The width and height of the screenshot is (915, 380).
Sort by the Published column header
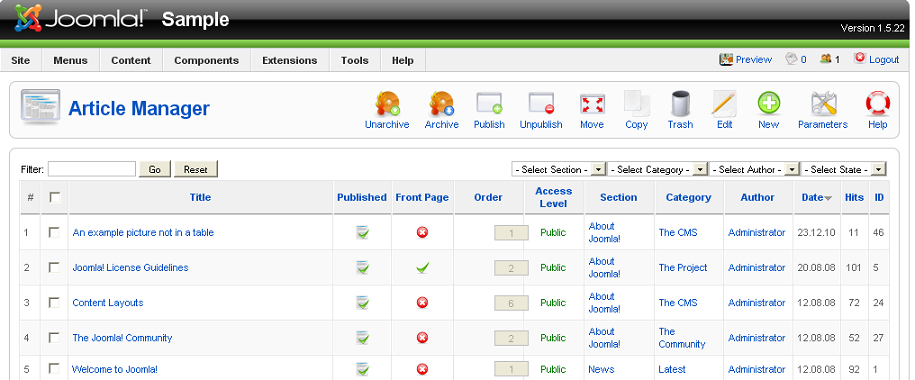[x=362, y=197]
